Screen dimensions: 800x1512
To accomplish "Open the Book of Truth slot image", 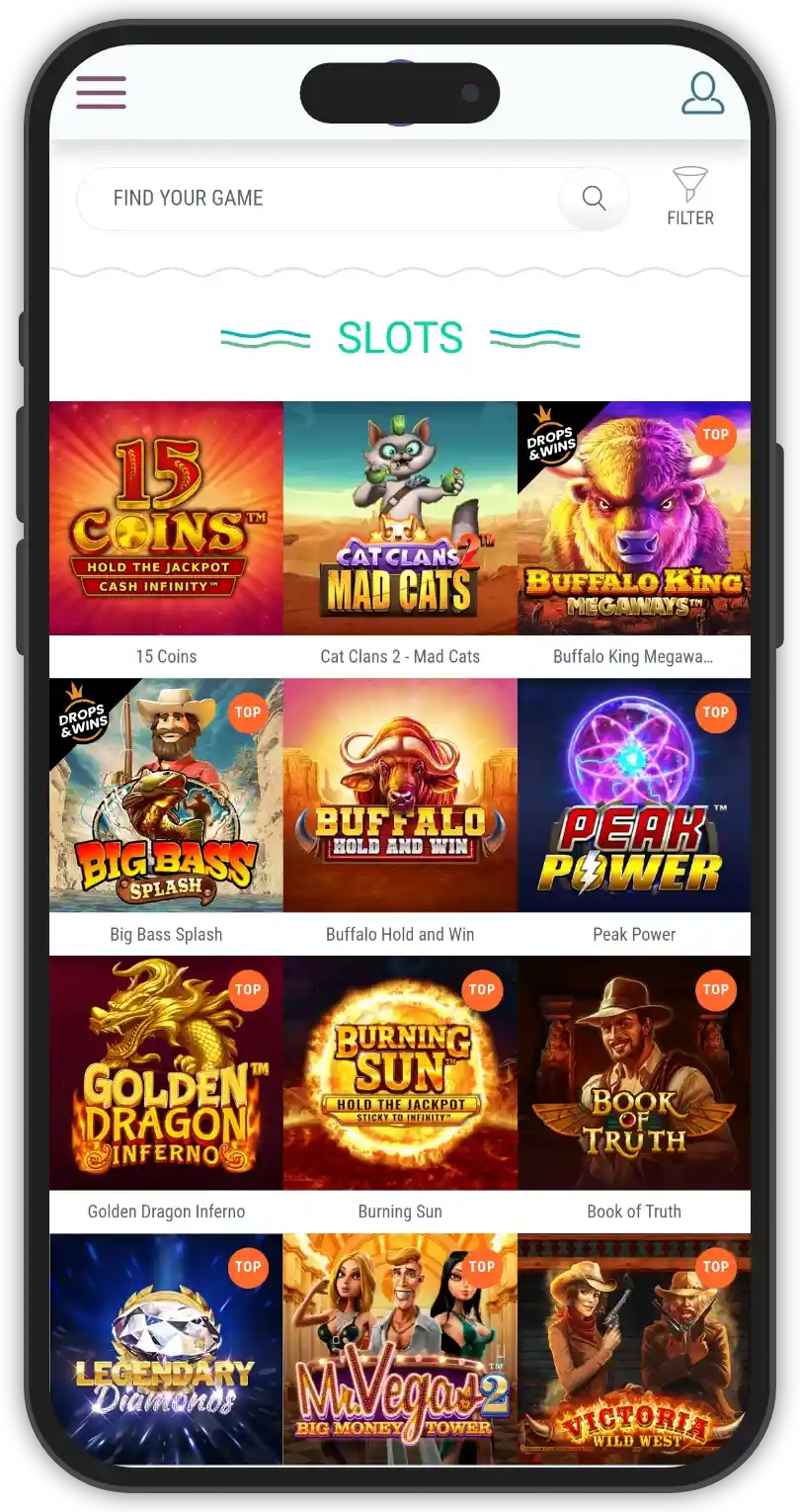I will pos(634,1073).
